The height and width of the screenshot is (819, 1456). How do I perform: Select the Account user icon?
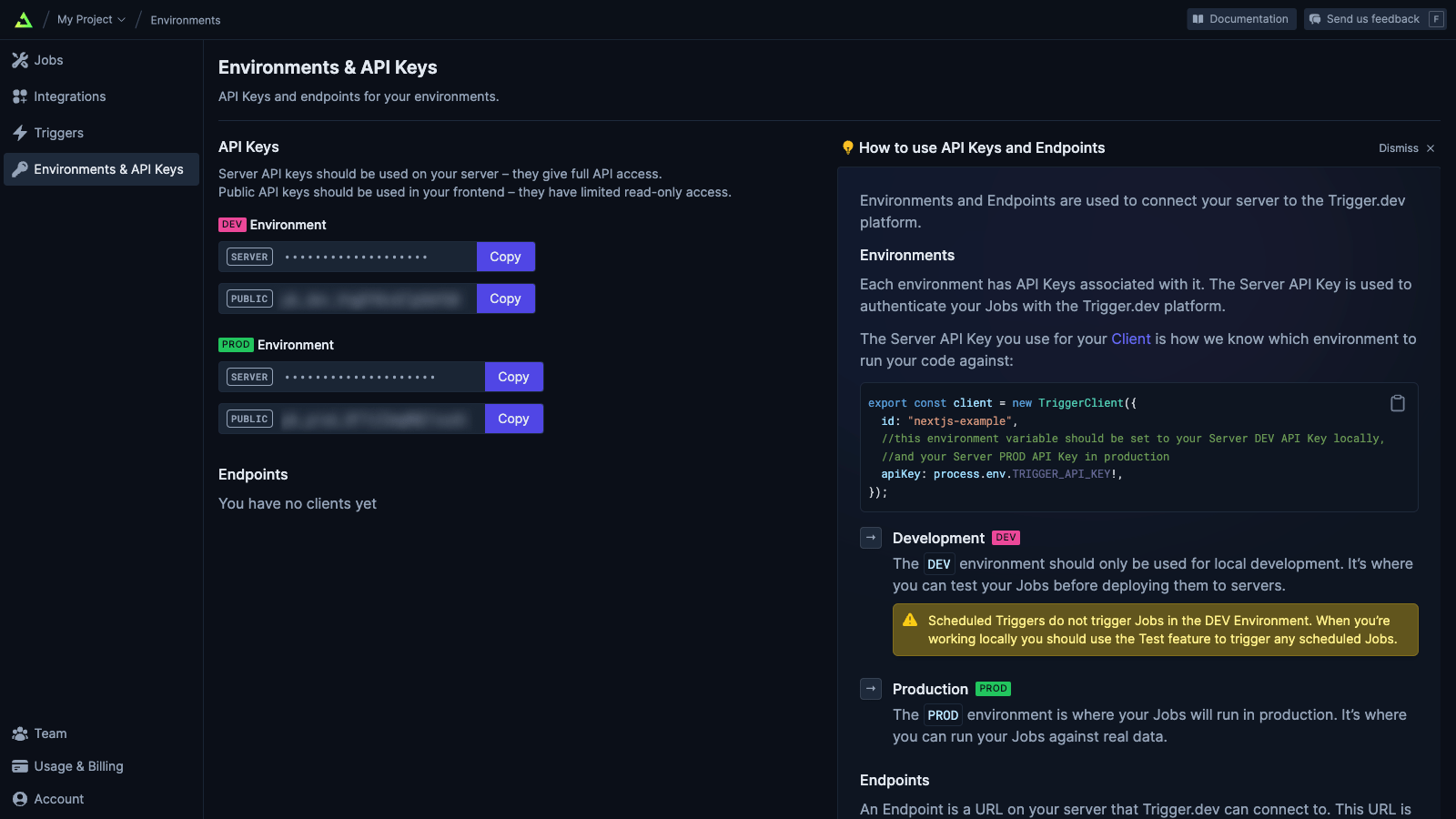pyautogui.click(x=20, y=799)
